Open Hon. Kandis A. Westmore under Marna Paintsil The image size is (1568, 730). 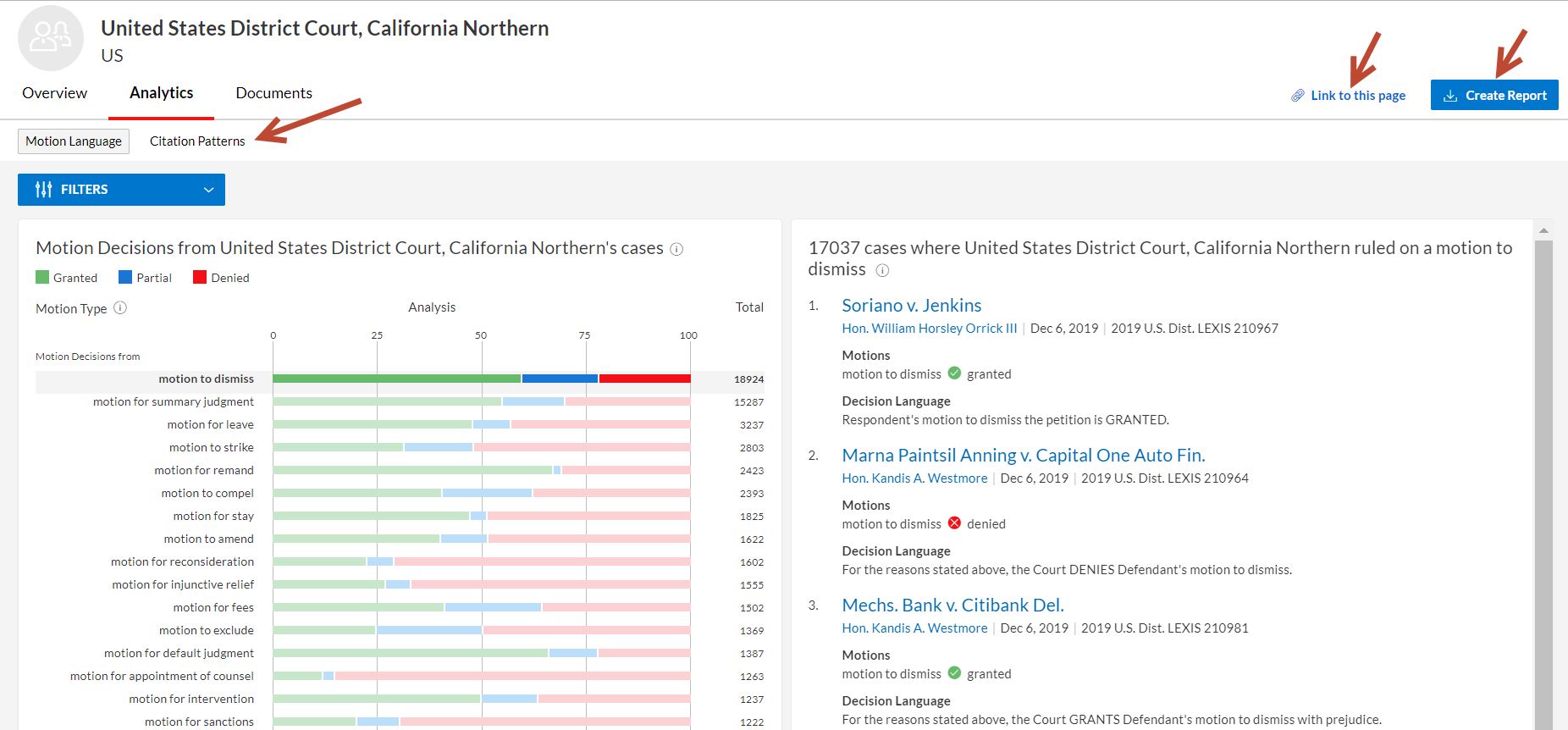(x=914, y=478)
